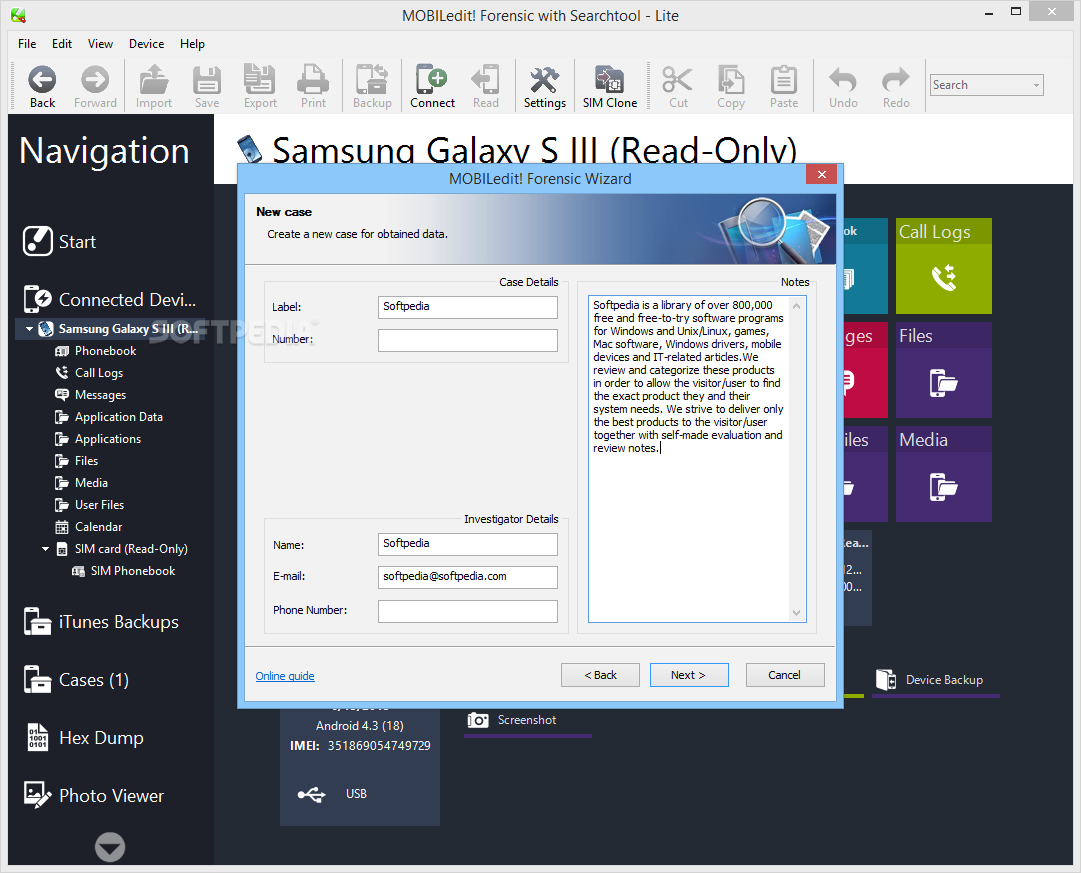Open the View menu

[100, 43]
